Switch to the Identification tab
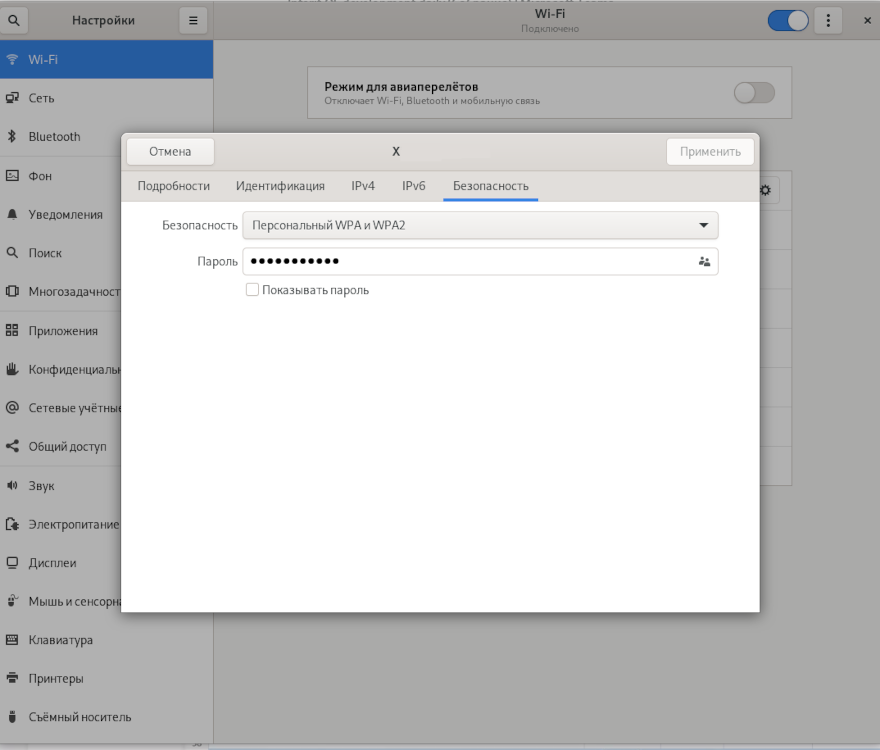Screen dimensions: 880x750 coord(280,186)
